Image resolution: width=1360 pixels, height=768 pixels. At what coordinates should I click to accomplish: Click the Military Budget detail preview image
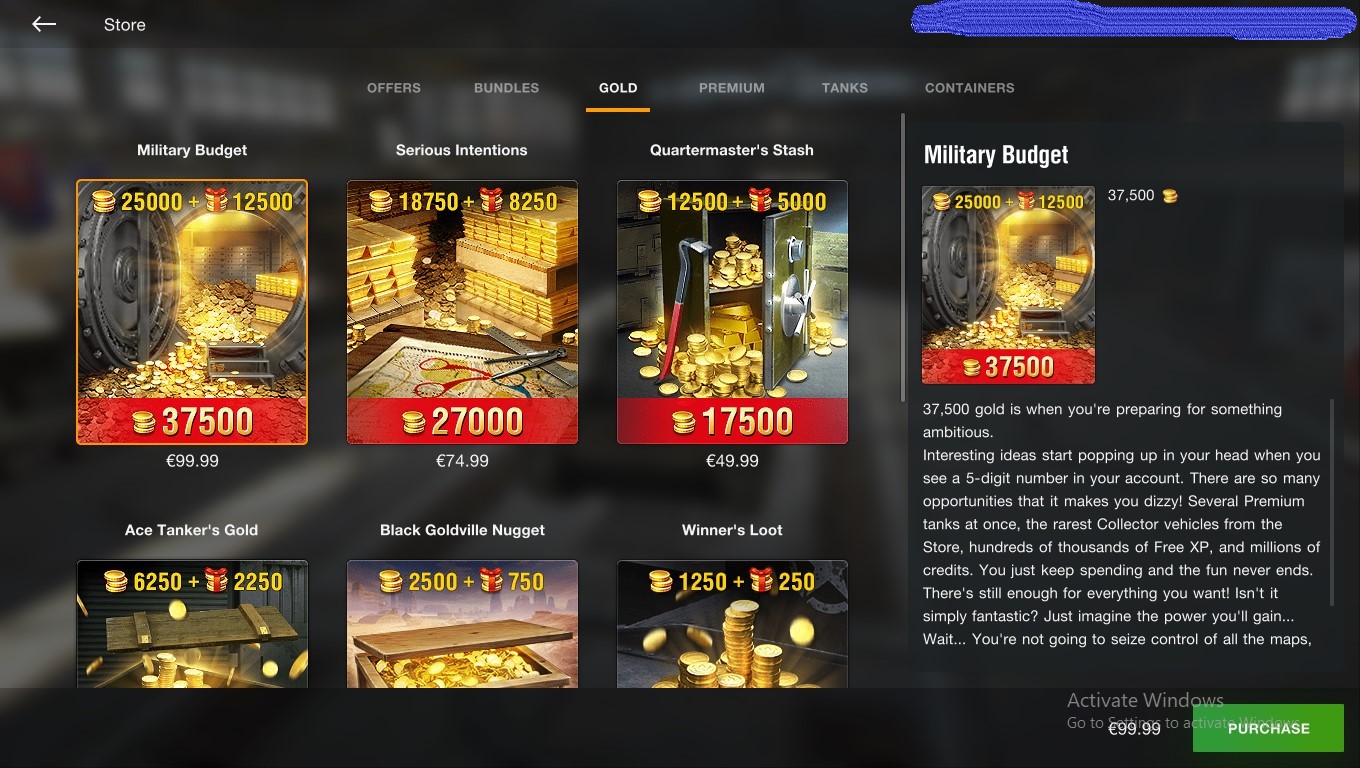pyautogui.click(x=1008, y=285)
